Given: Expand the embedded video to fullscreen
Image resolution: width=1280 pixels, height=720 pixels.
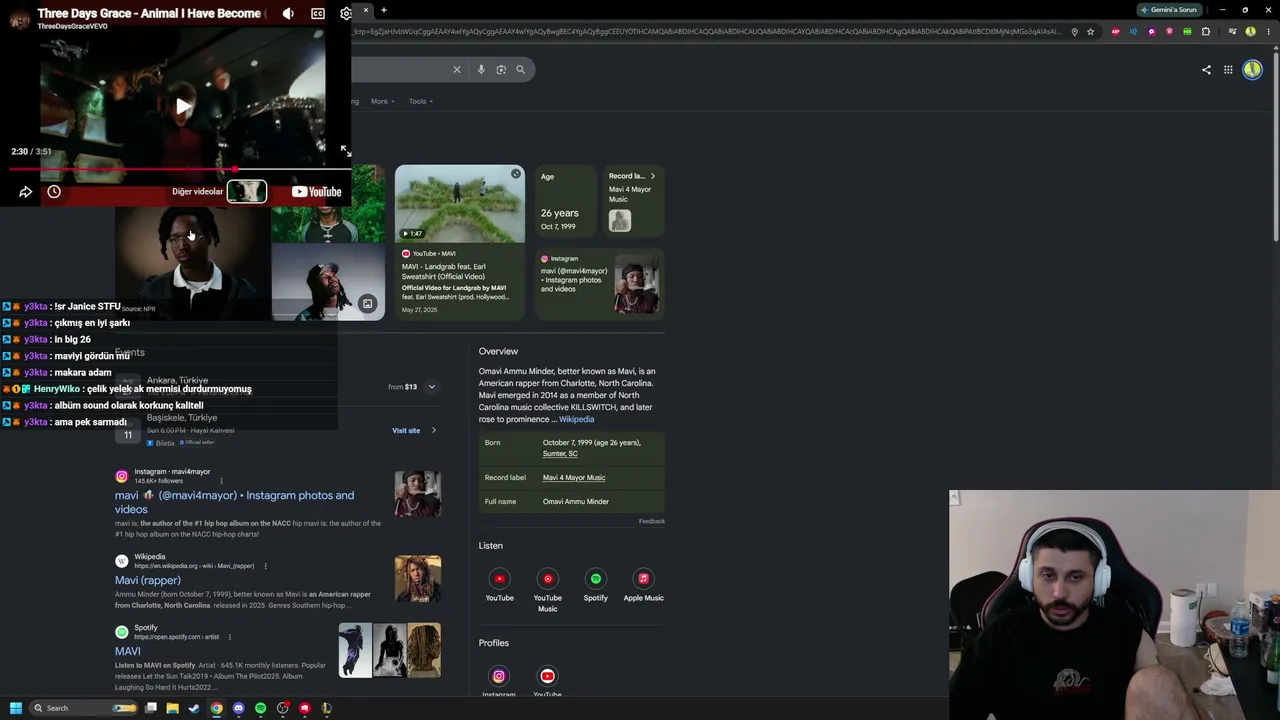Looking at the screenshot, I should (x=345, y=151).
